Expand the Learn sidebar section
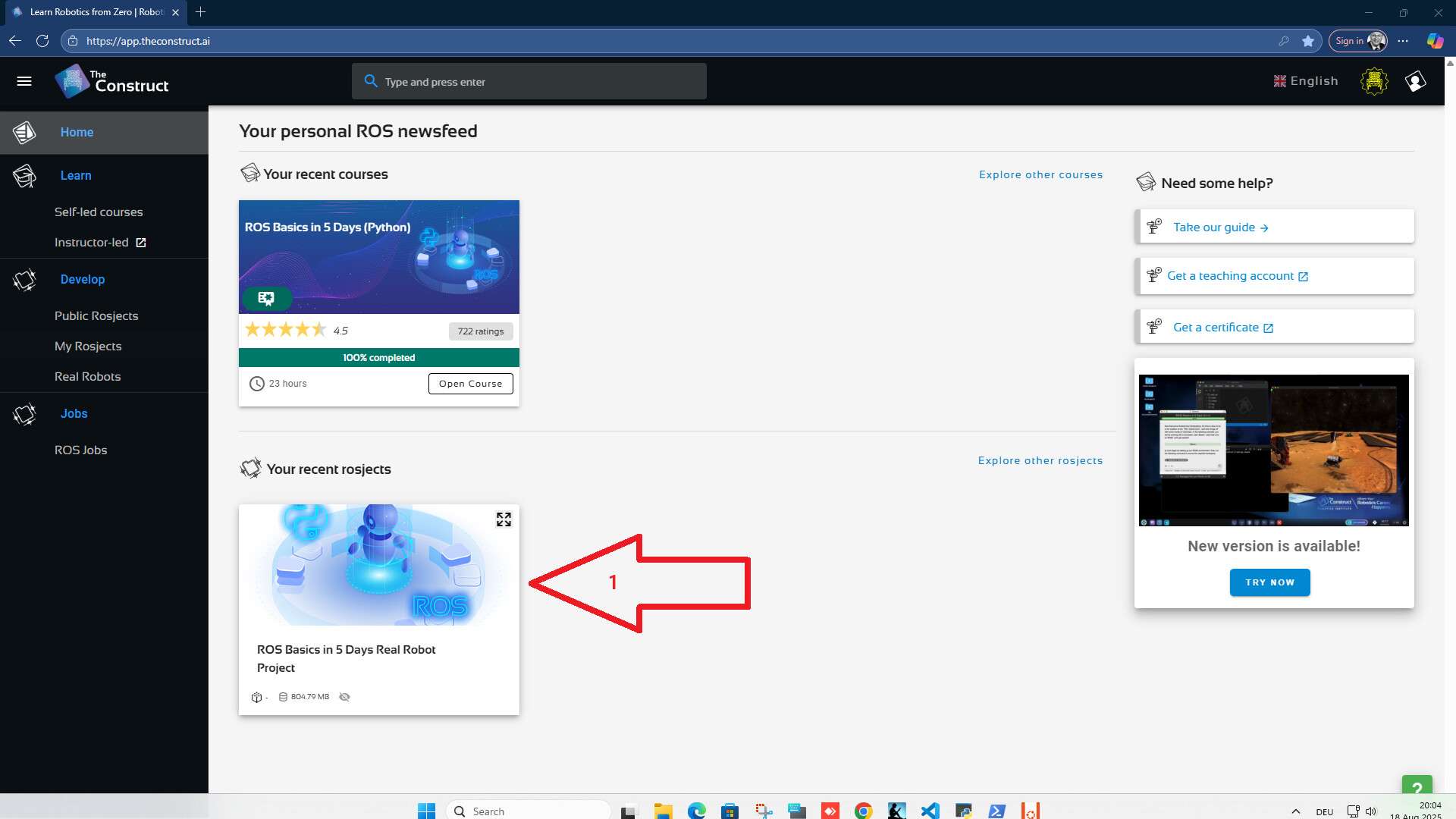Image resolution: width=1456 pixels, height=819 pixels. 76,175
